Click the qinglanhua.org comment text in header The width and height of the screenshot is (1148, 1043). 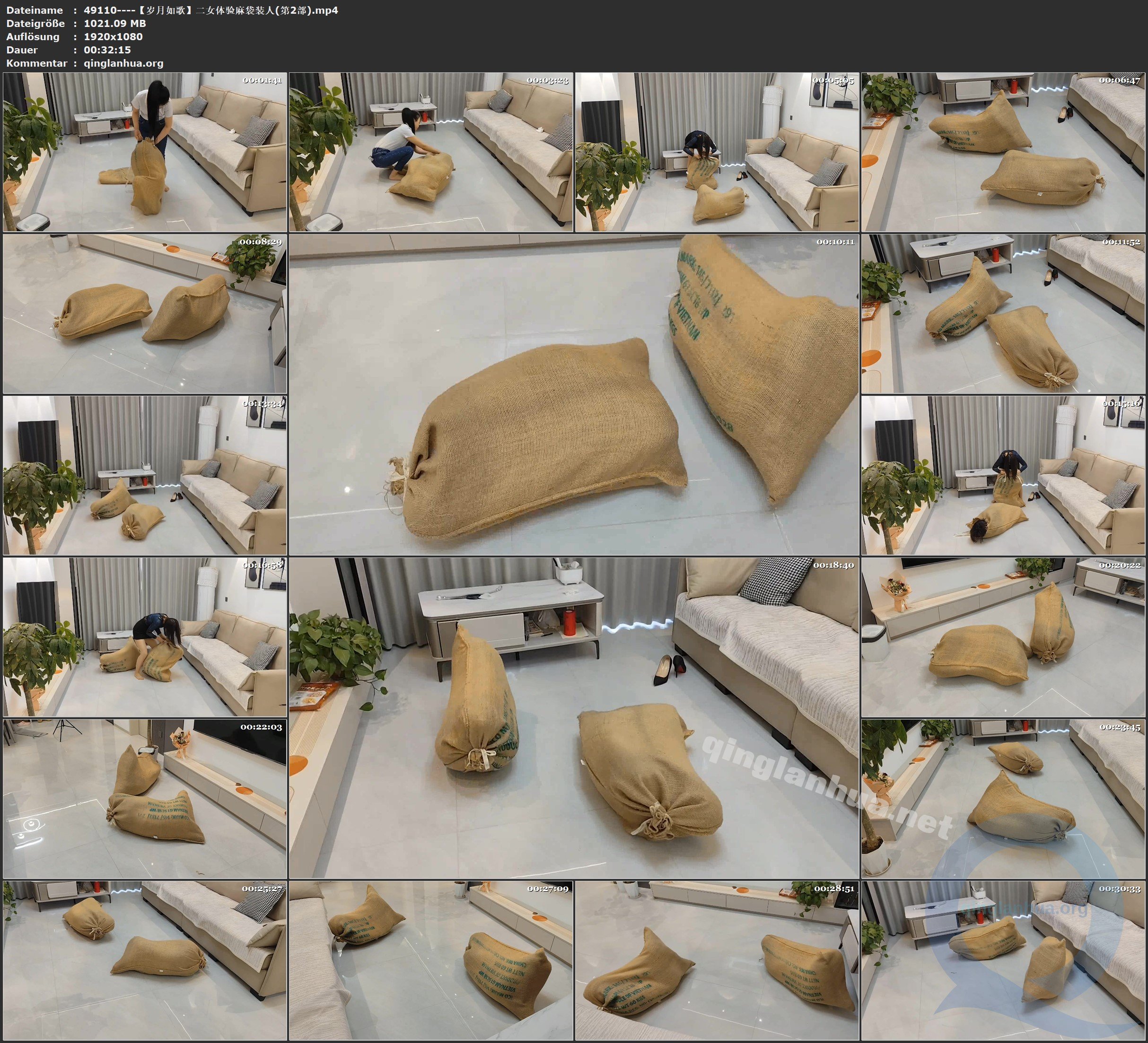(x=123, y=63)
